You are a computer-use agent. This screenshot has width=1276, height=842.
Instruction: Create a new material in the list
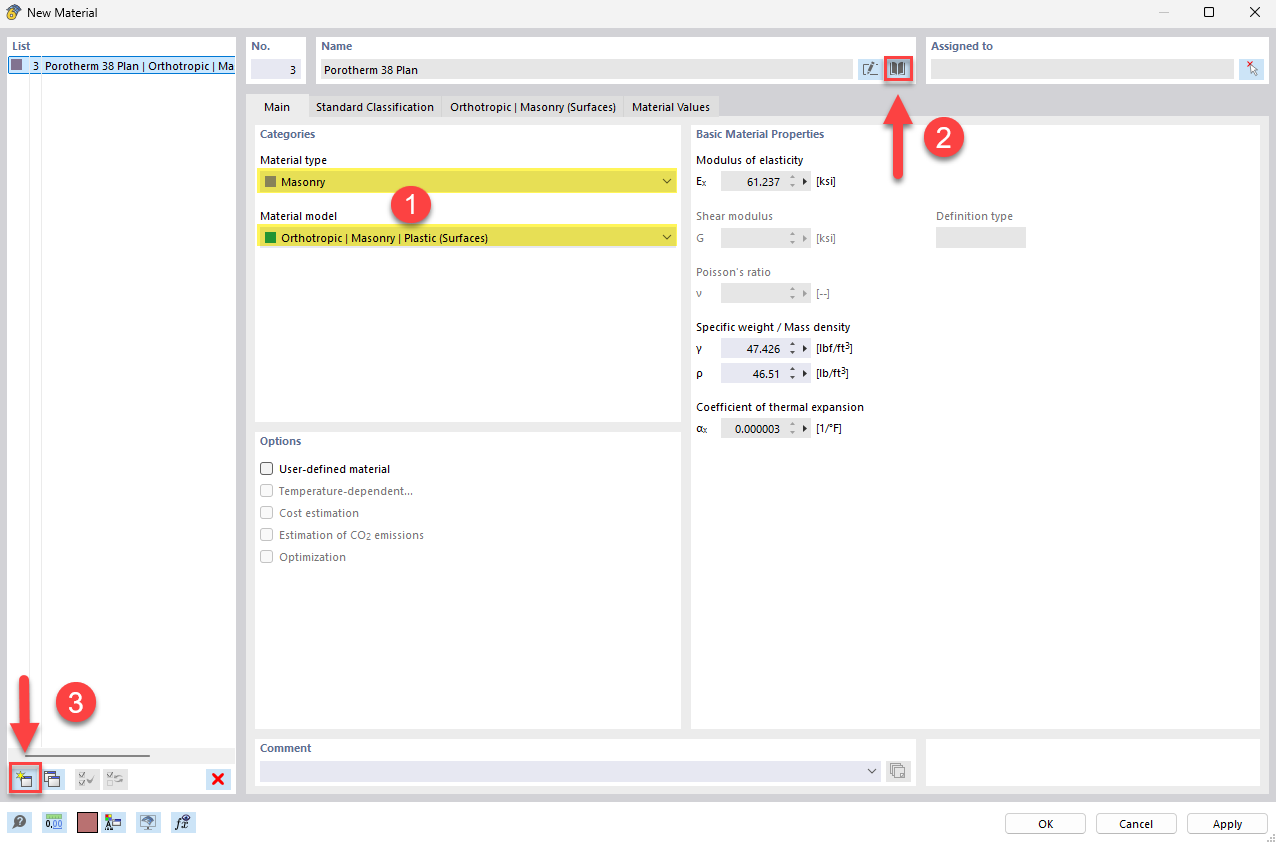(24, 778)
